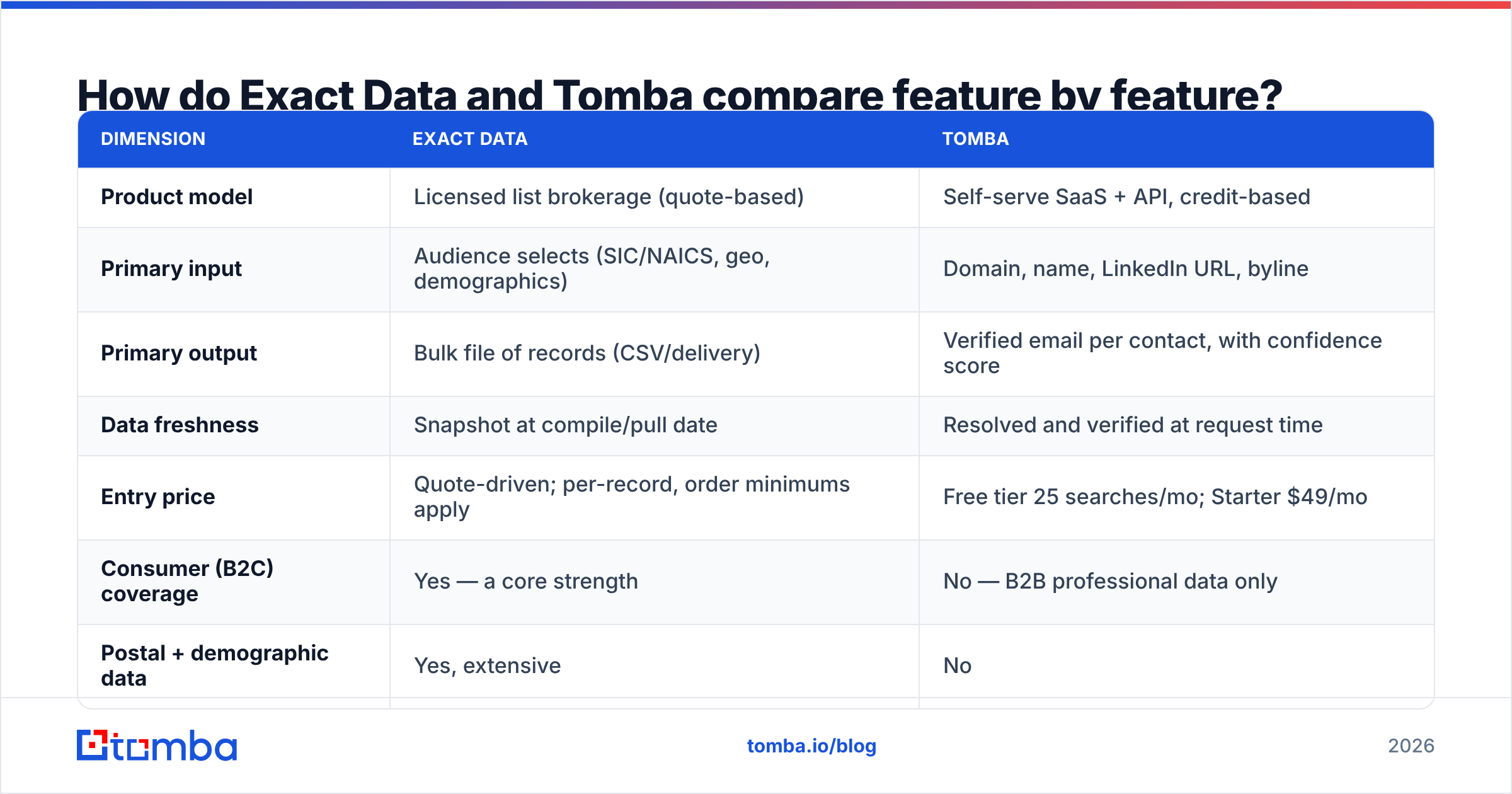Viewport: 1512px width, 794px height.
Task: Select the Postal + demographic data label
Action: [215, 666]
